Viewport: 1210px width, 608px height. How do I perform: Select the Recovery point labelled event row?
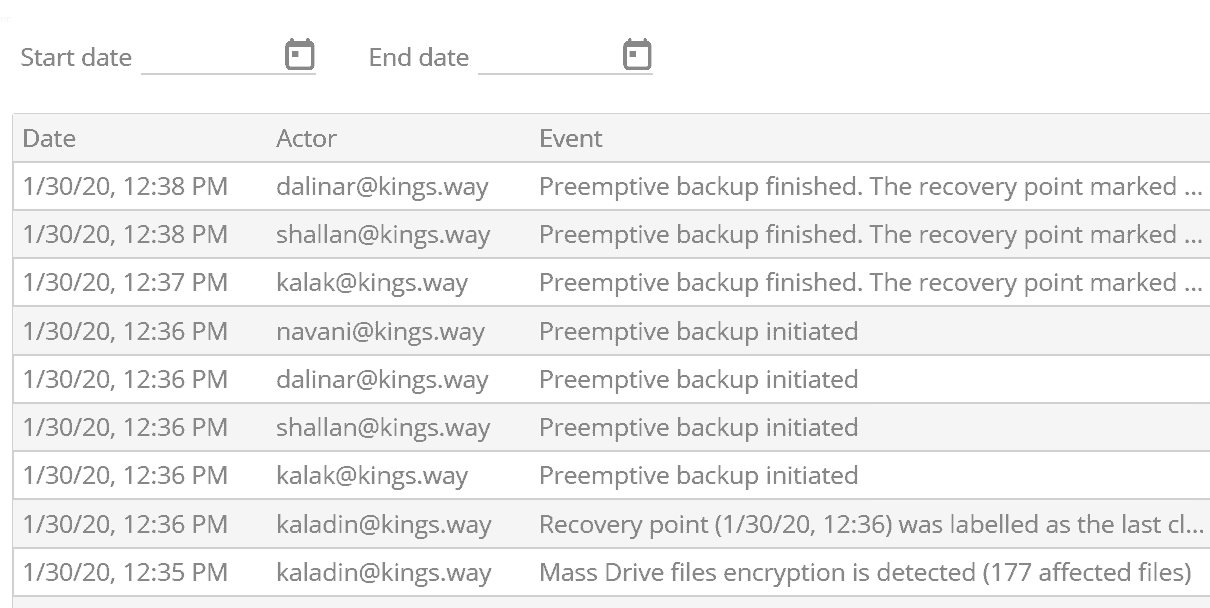(x=870, y=523)
